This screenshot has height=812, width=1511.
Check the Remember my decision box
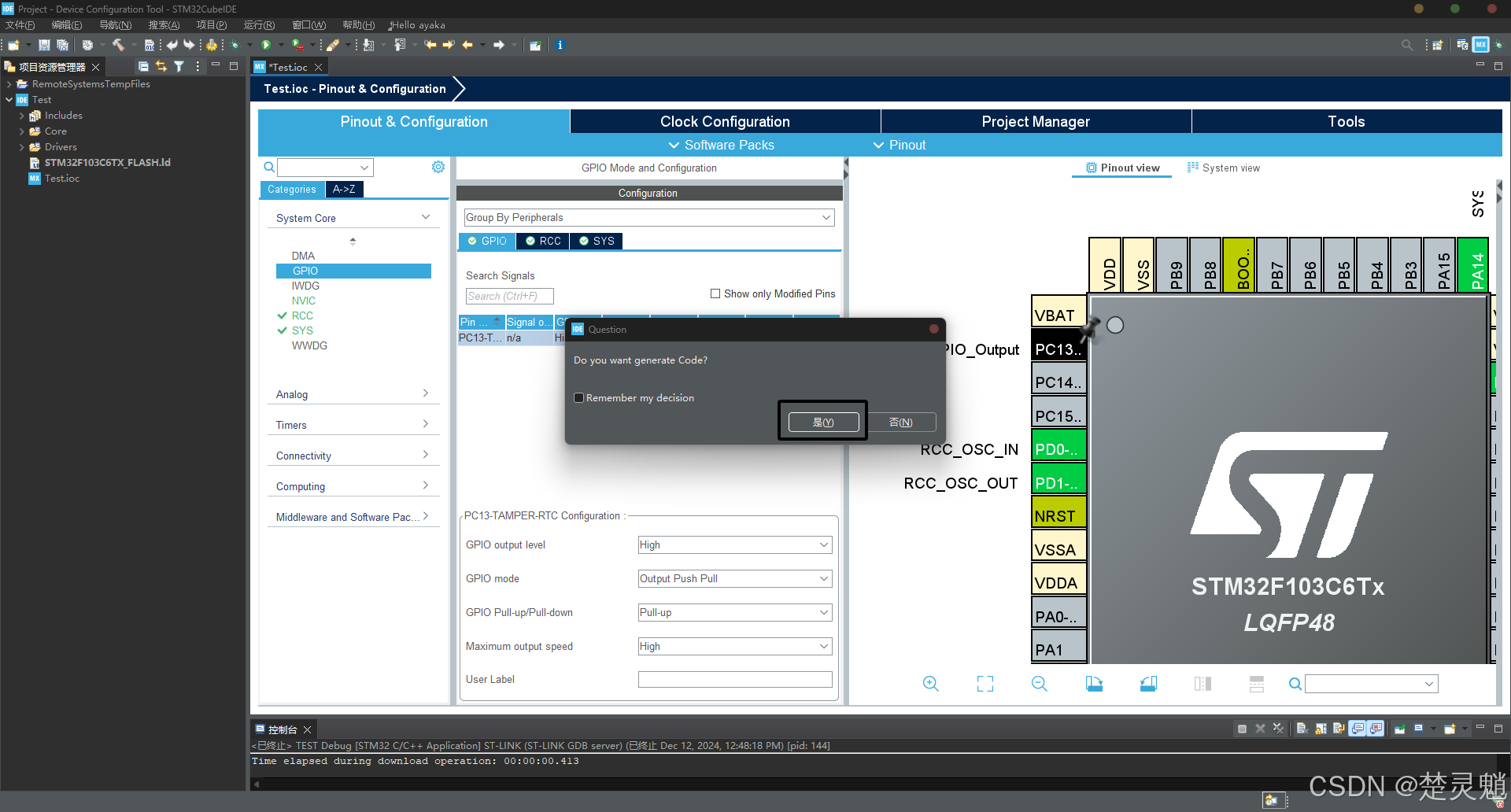pyautogui.click(x=578, y=398)
